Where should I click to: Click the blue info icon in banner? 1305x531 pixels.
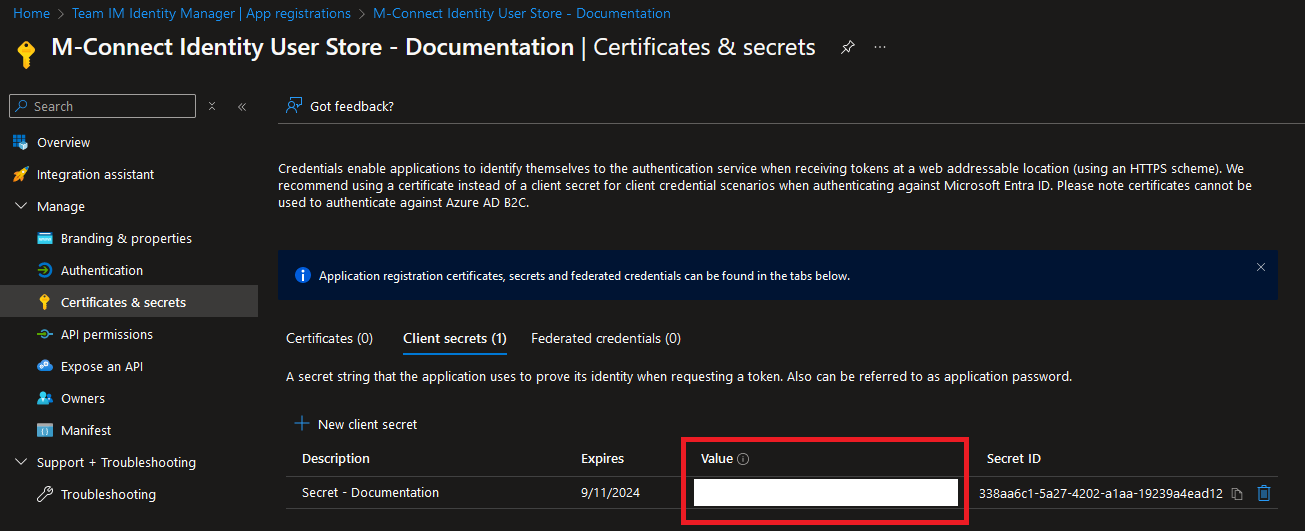(303, 275)
